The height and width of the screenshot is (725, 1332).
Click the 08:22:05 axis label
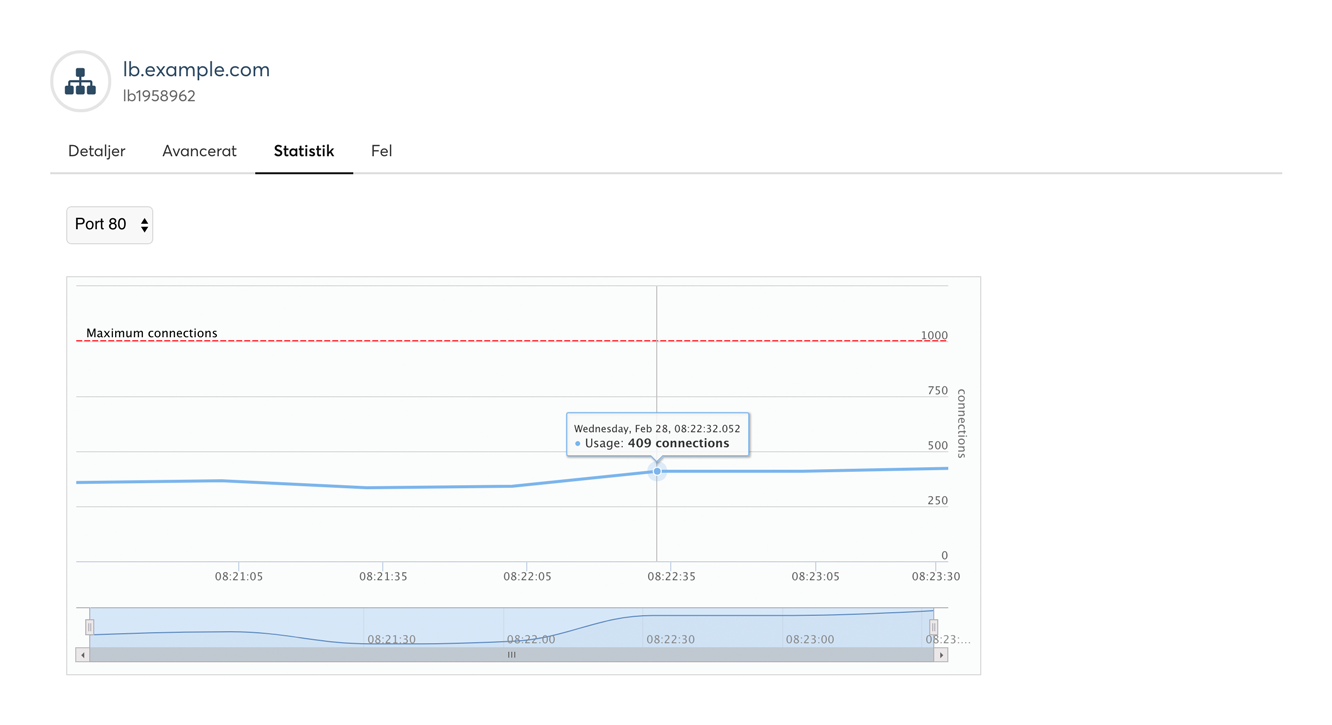point(527,576)
